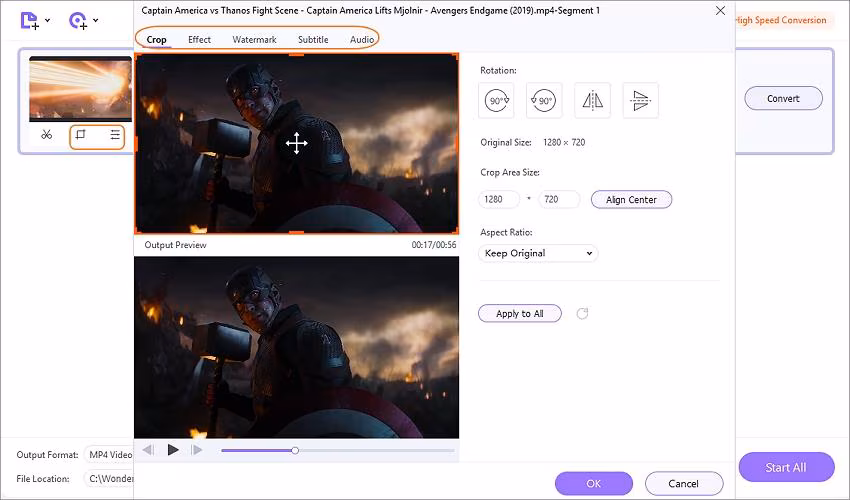Screen dimensions: 850x500
Task: Rotate video 90 degrees clockwise
Action: [x=496, y=100]
